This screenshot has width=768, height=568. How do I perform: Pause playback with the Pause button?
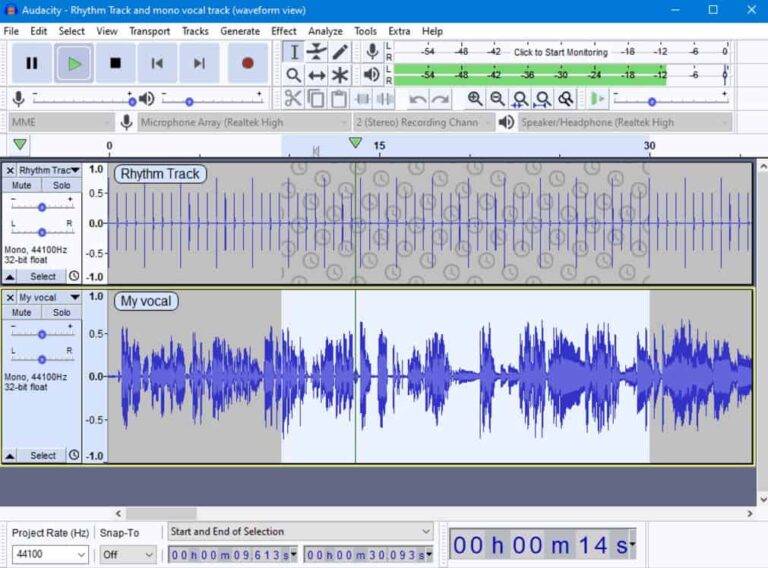coord(32,63)
